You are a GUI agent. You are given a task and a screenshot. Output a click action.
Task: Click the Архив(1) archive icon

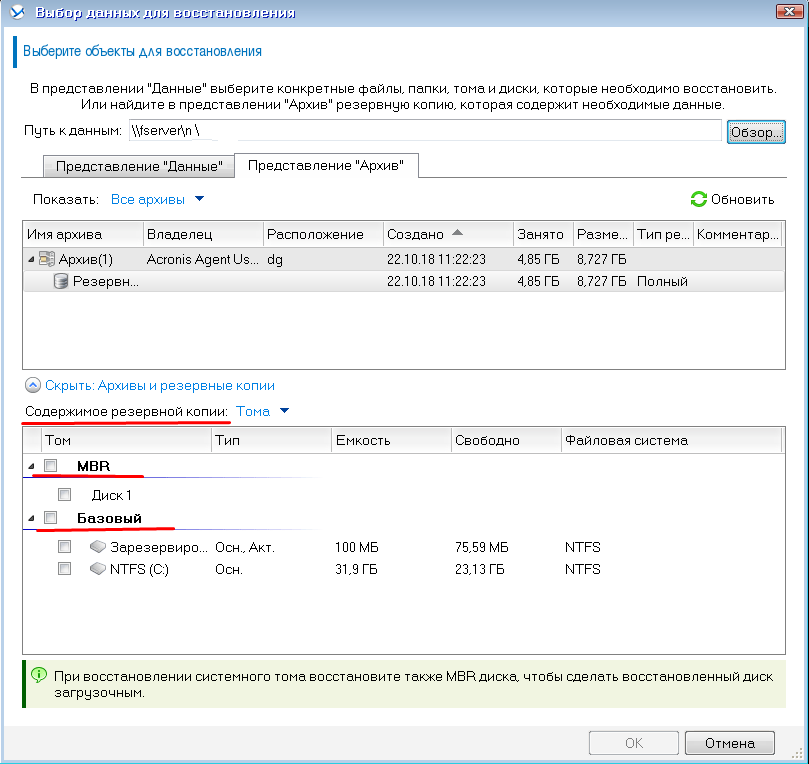(x=46, y=259)
